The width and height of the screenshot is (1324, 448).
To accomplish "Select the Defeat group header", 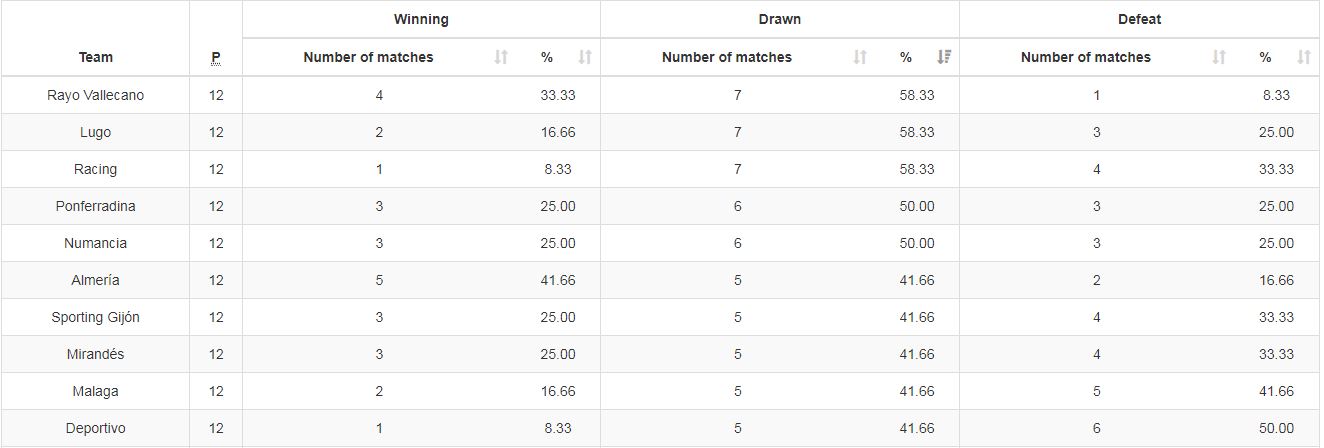I will [x=1139, y=19].
